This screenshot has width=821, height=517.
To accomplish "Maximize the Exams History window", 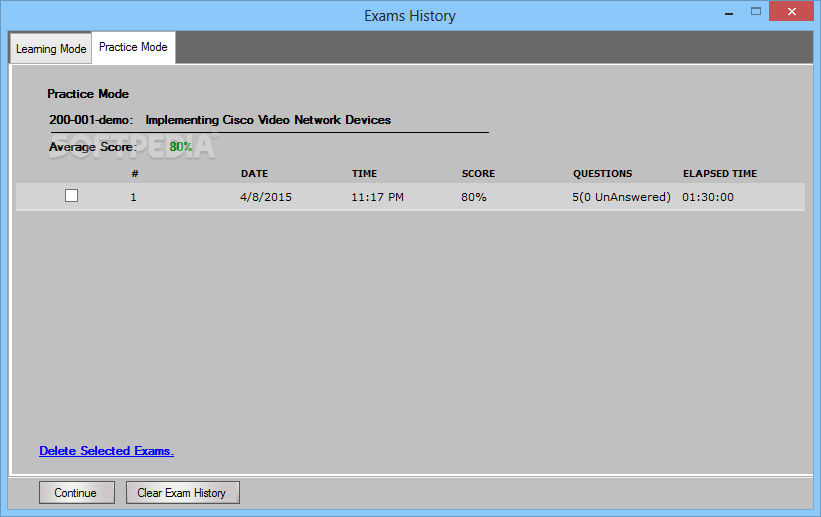I will click(x=756, y=12).
